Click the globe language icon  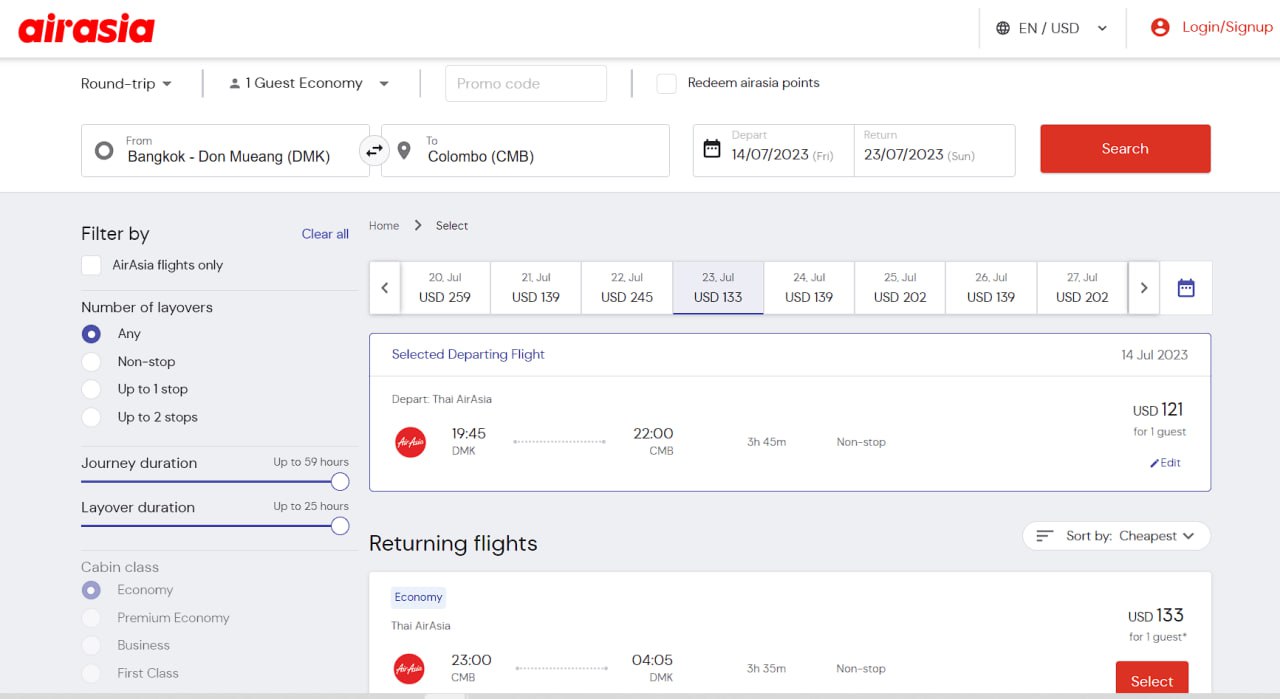[1003, 28]
